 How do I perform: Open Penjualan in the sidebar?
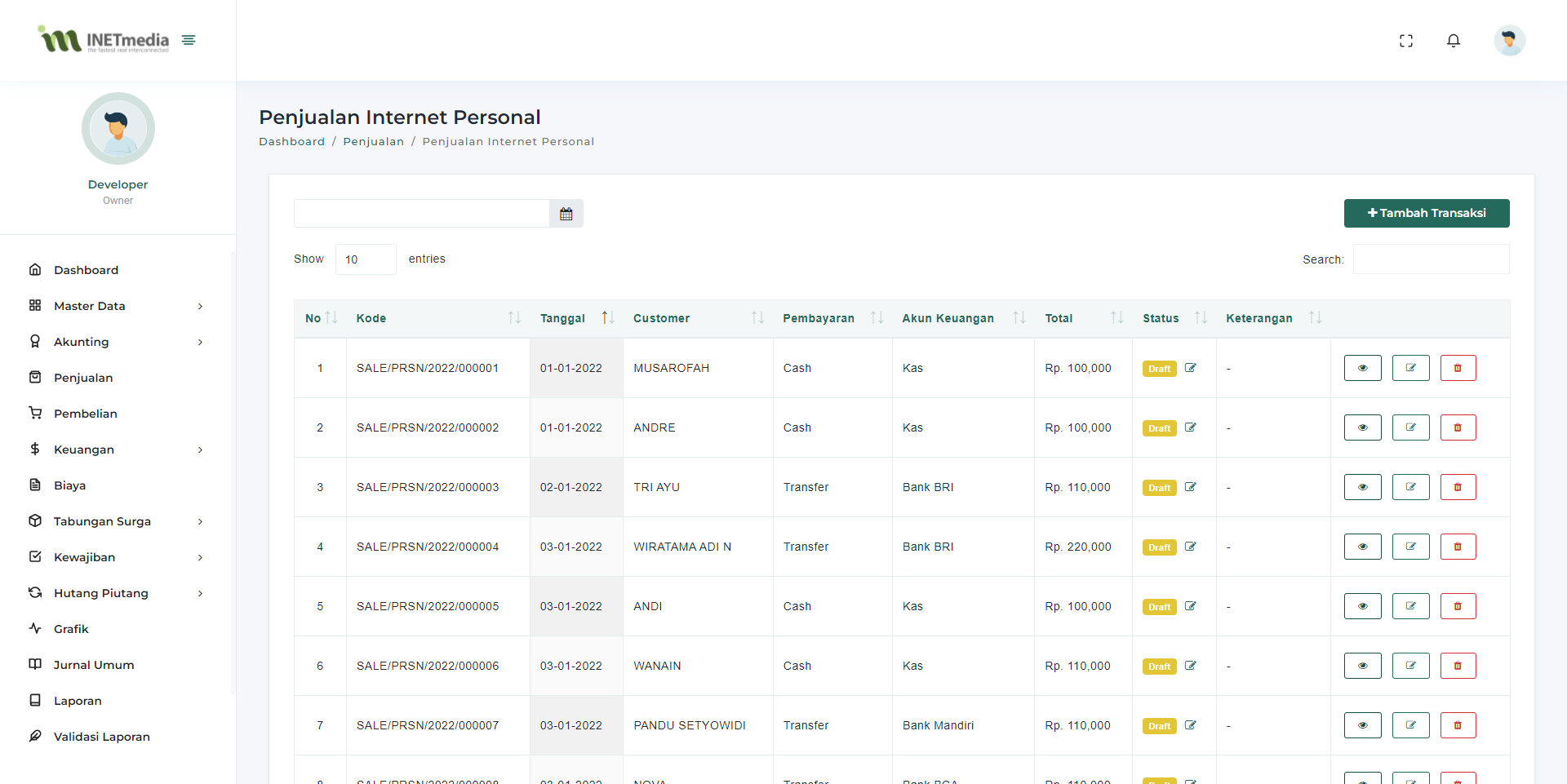(x=83, y=378)
